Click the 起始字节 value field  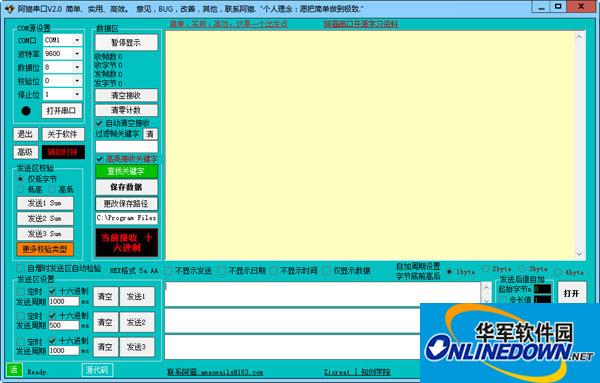point(542,289)
